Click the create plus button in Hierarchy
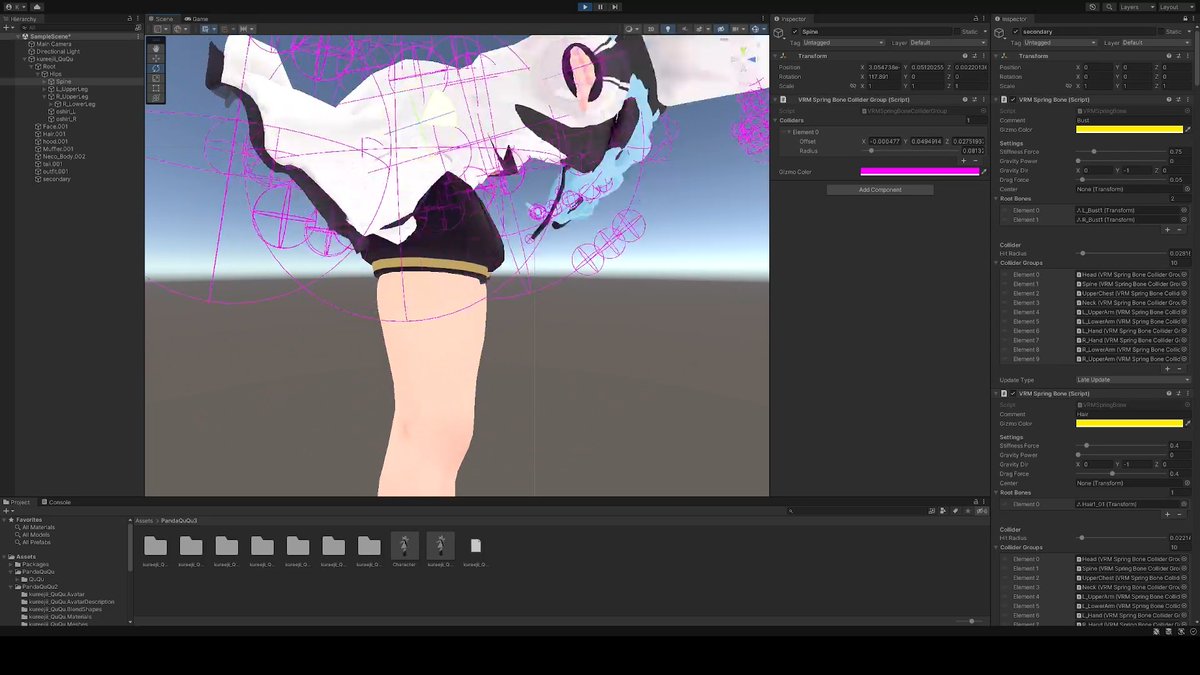The image size is (1200, 675). point(7,27)
